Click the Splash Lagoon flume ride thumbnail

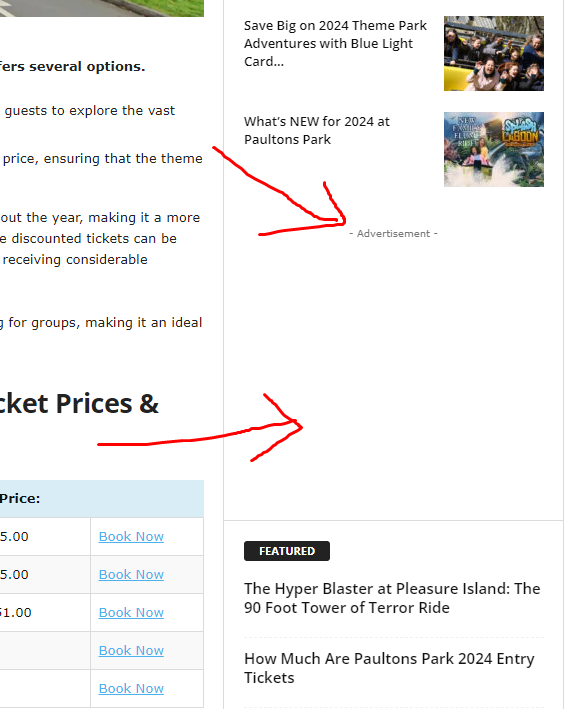(x=494, y=149)
